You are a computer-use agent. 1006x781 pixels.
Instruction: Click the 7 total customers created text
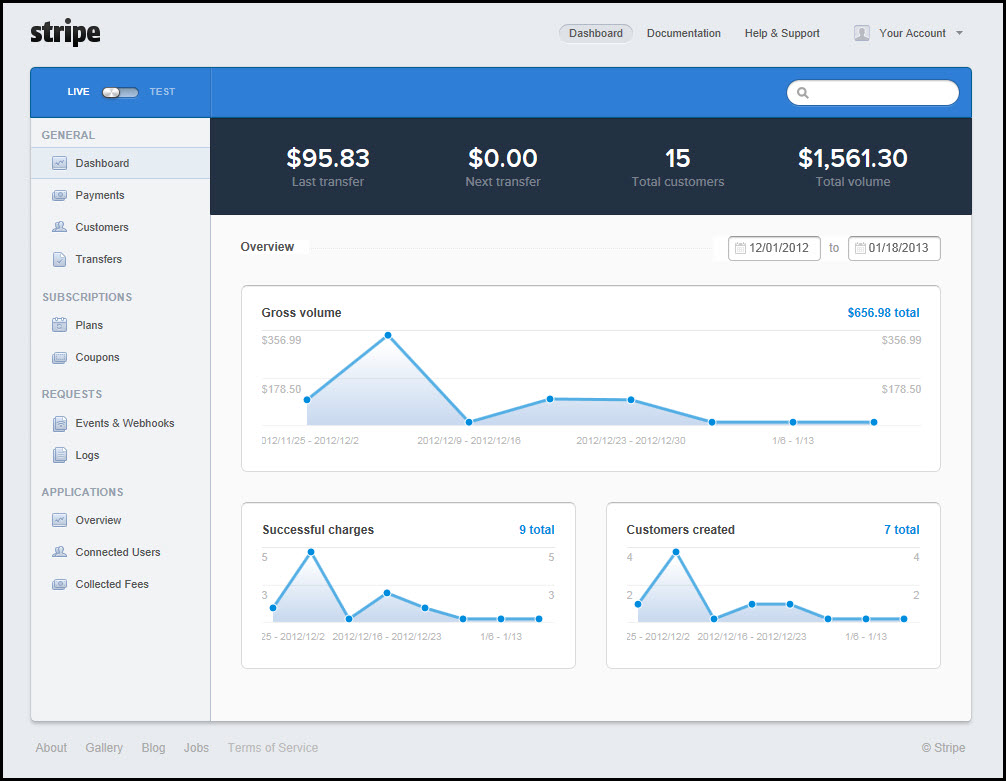[901, 529]
